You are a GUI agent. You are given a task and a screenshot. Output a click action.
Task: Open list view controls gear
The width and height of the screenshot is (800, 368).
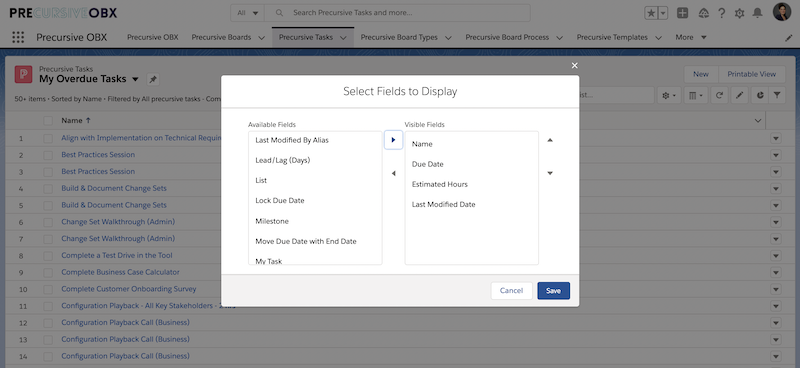coord(669,95)
